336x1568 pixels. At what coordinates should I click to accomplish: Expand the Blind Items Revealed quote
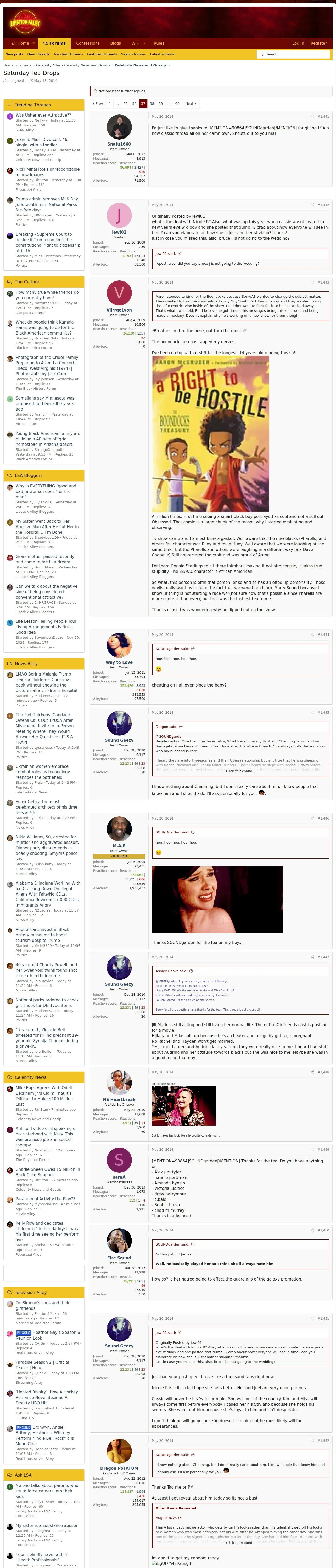(240, 1542)
